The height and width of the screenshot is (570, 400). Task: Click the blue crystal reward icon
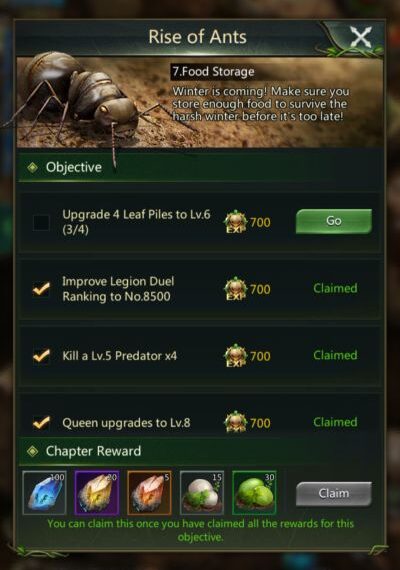[44, 493]
